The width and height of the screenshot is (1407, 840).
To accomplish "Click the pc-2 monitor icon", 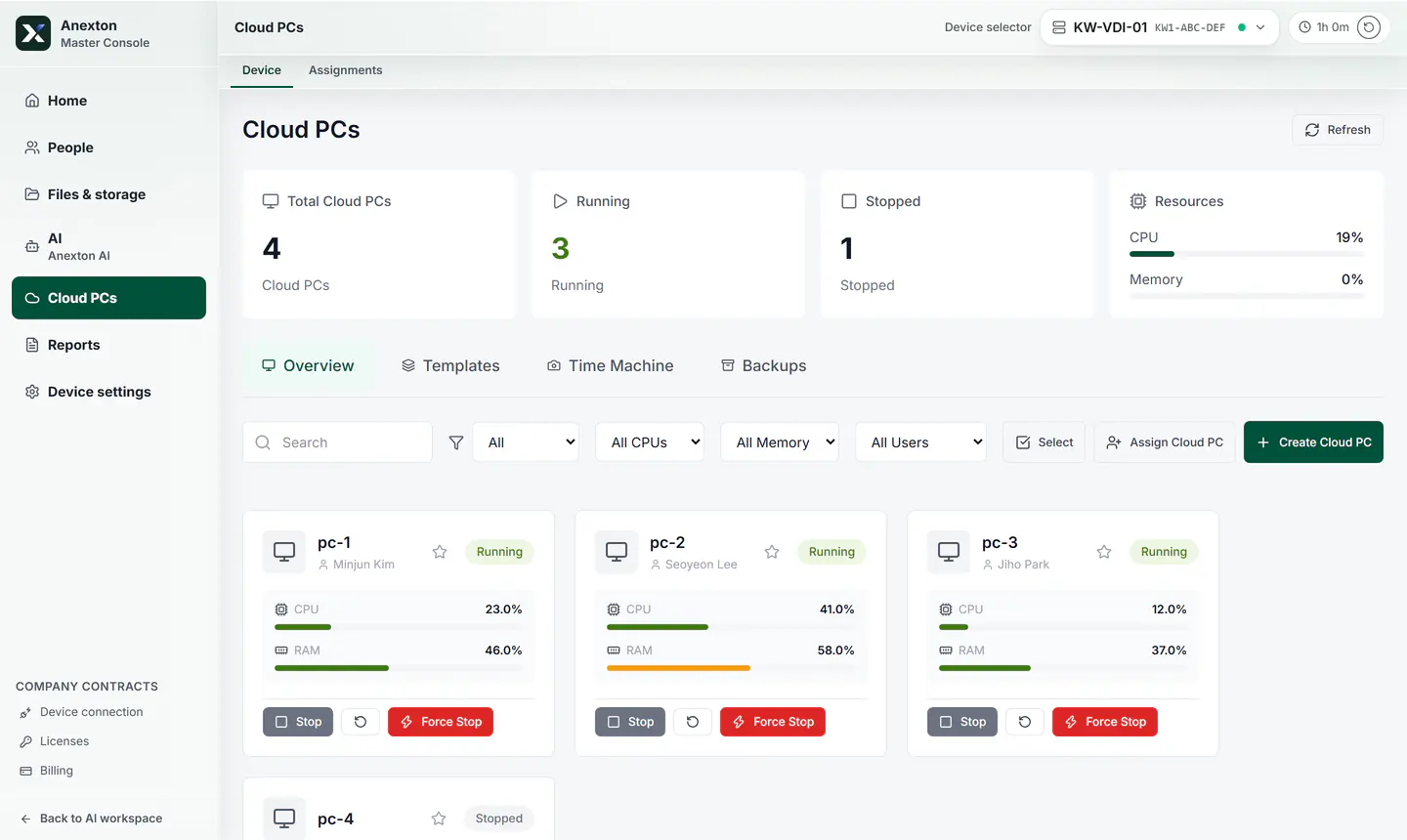I will [617, 552].
